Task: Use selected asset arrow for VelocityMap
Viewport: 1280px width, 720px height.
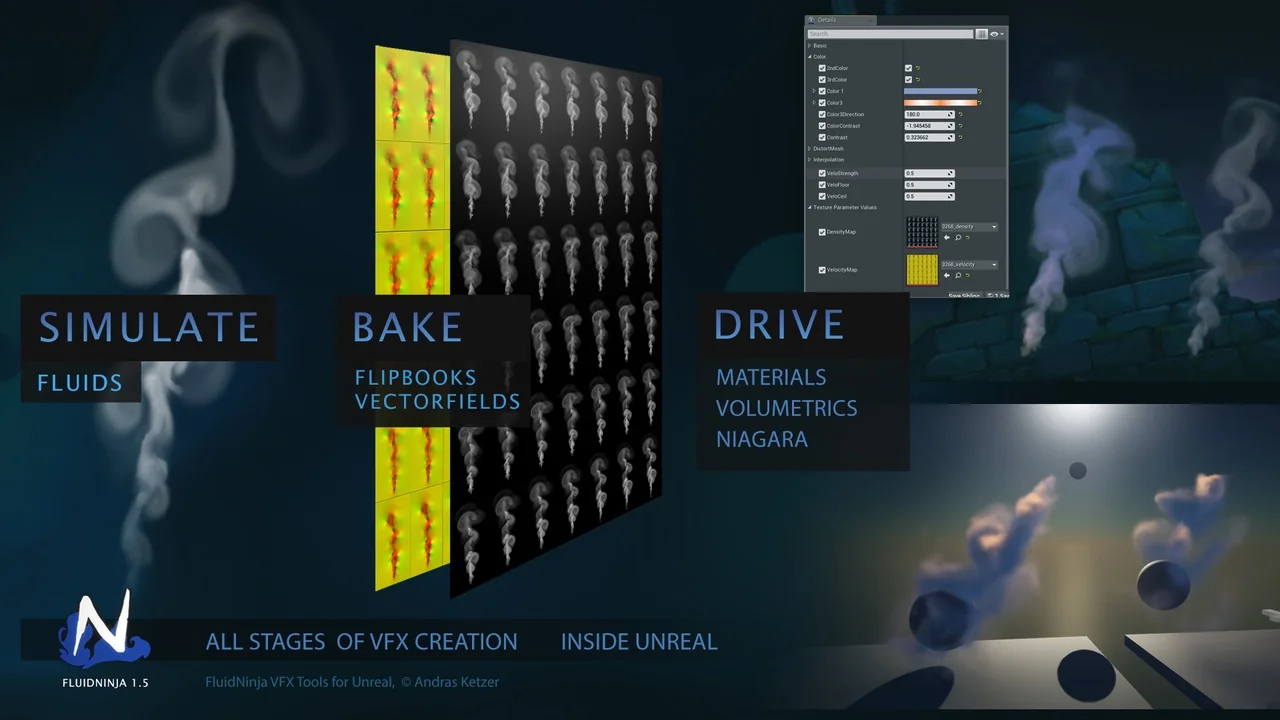Action: coord(947,276)
